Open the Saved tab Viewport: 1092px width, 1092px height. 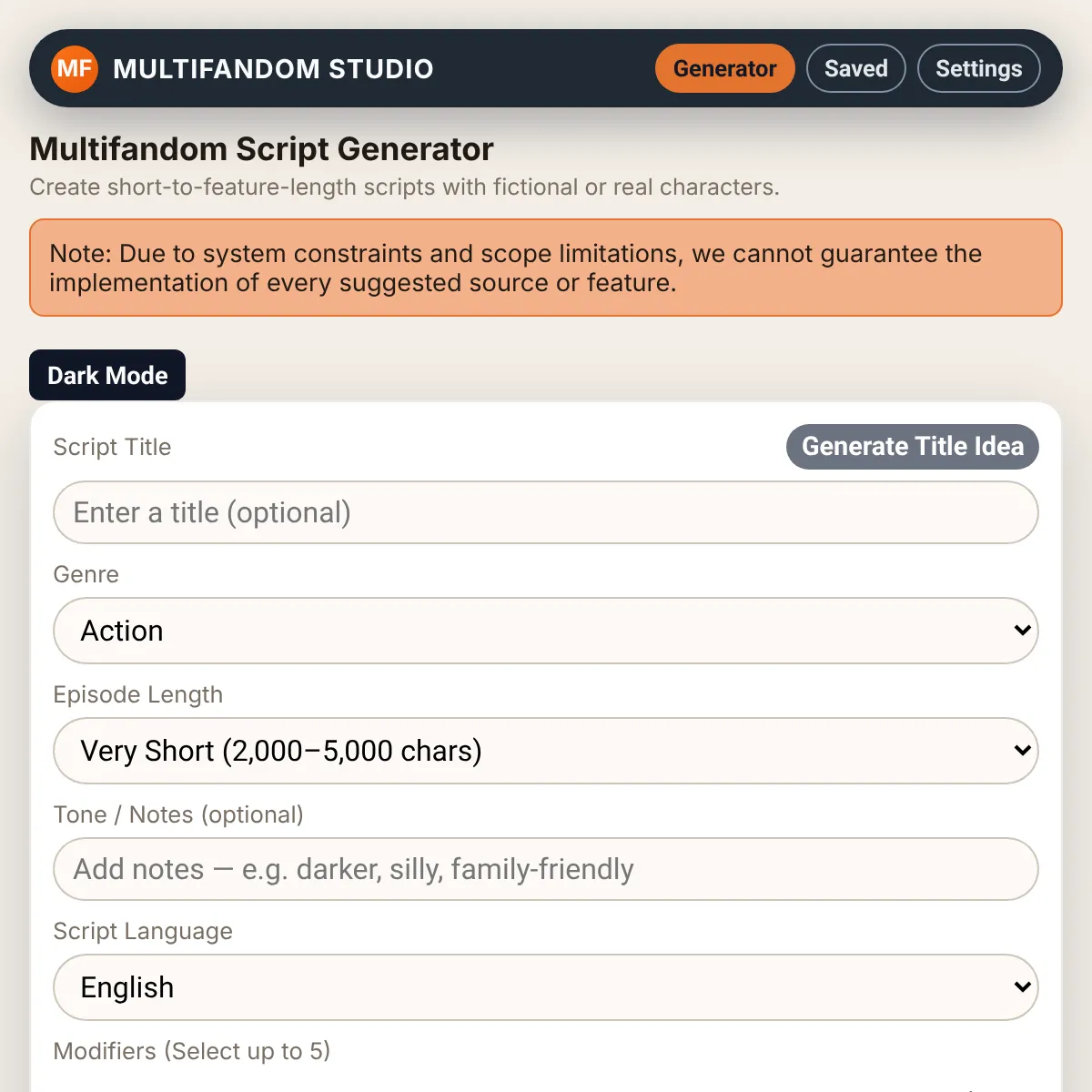click(856, 68)
